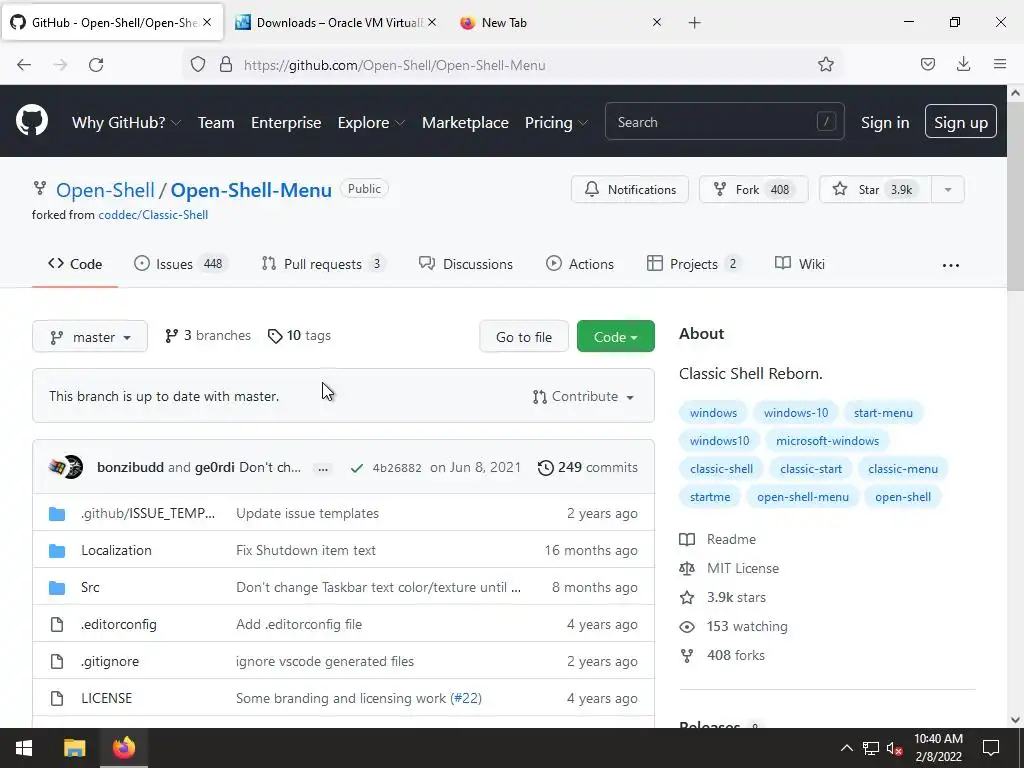1024x768 pixels.
Task: Select the Code repository tab
Action: tap(75, 264)
